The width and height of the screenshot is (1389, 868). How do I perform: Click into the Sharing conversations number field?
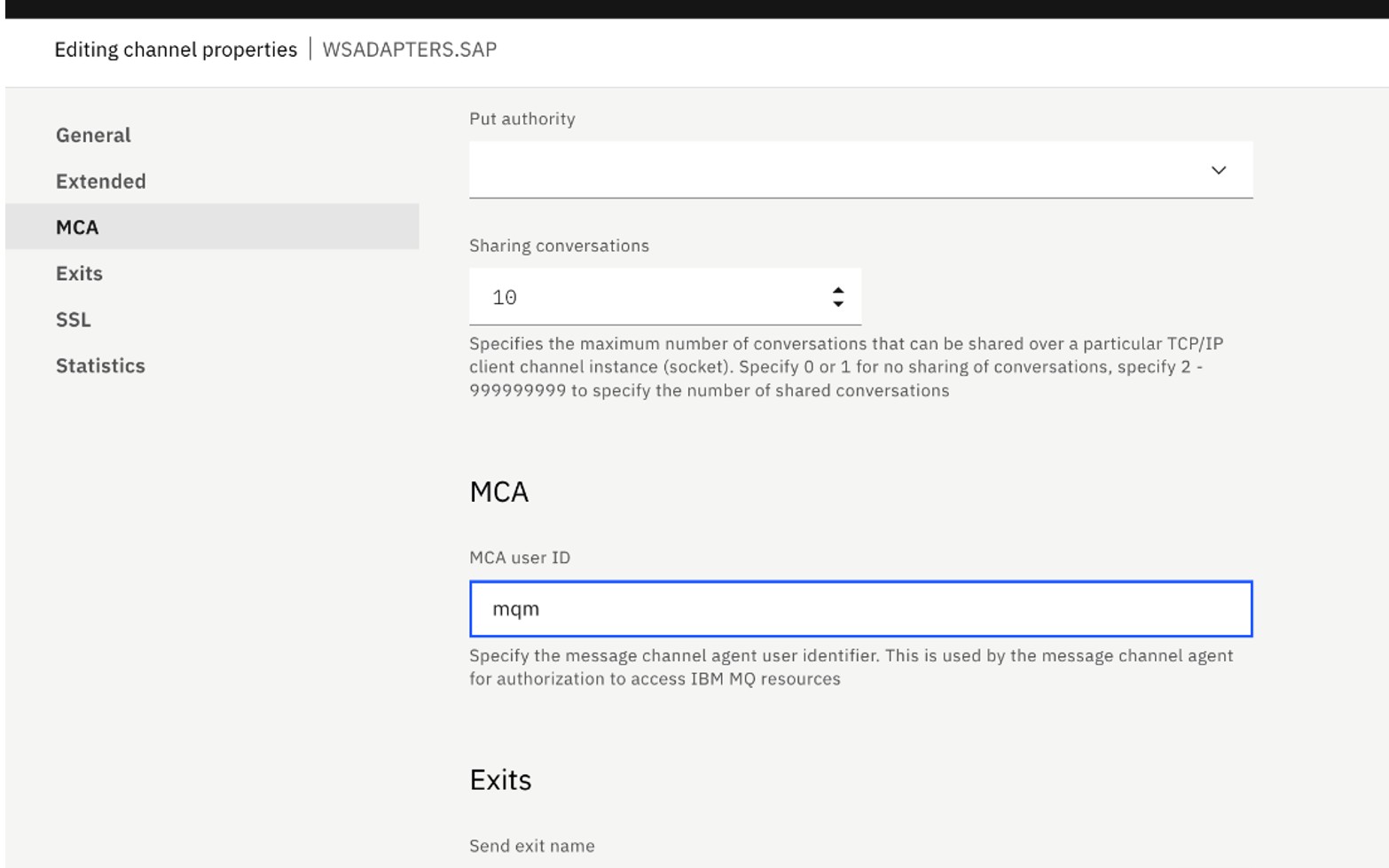pyautogui.click(x=647, y=297)
